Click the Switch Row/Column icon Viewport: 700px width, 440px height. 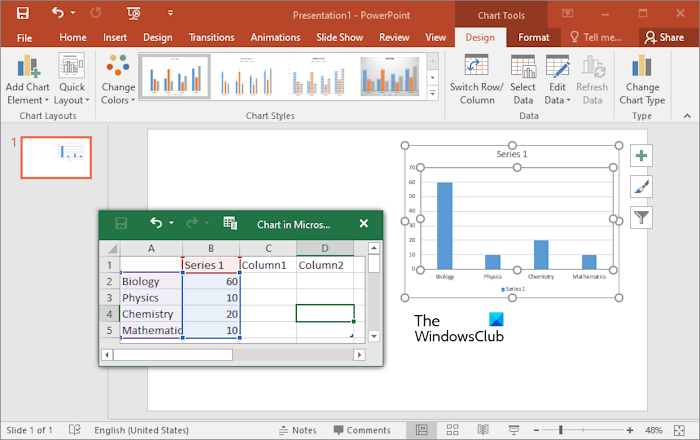(x=477, y=68)
